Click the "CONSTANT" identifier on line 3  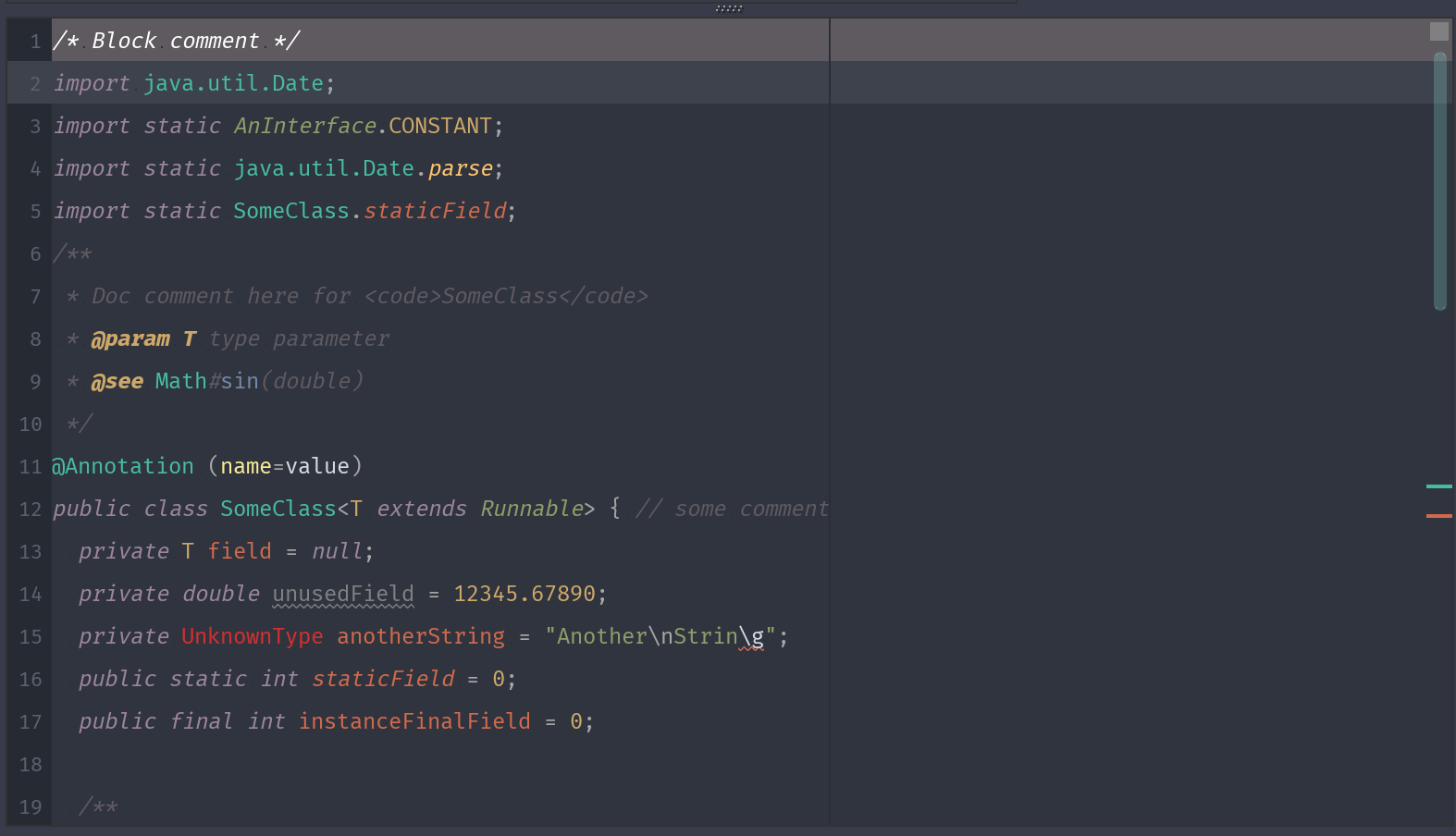(x=440, y=126)
